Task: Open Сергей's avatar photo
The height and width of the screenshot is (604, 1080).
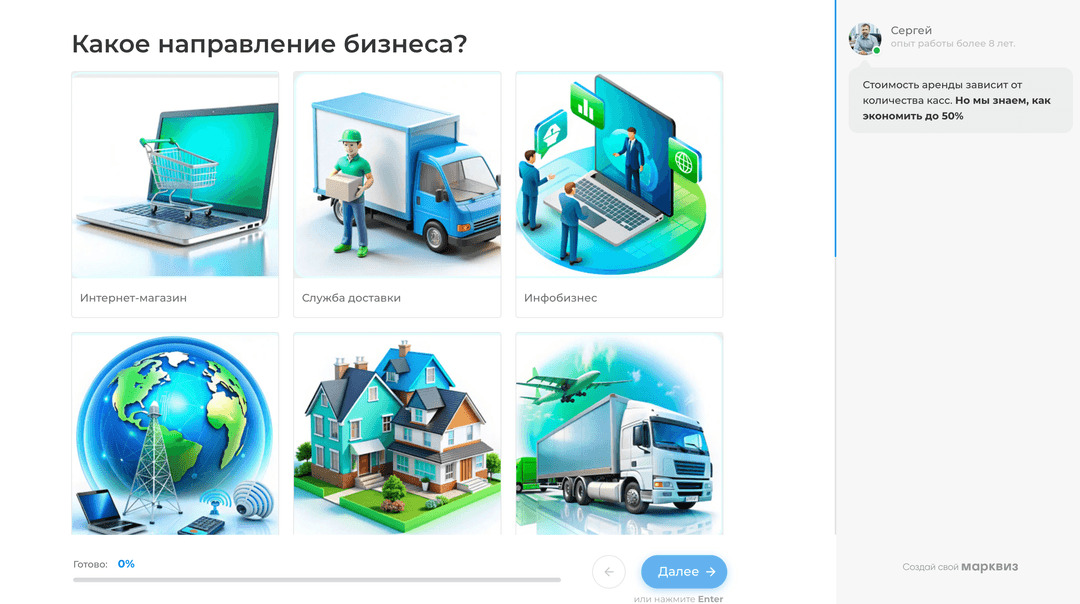Action: point(864,38)
